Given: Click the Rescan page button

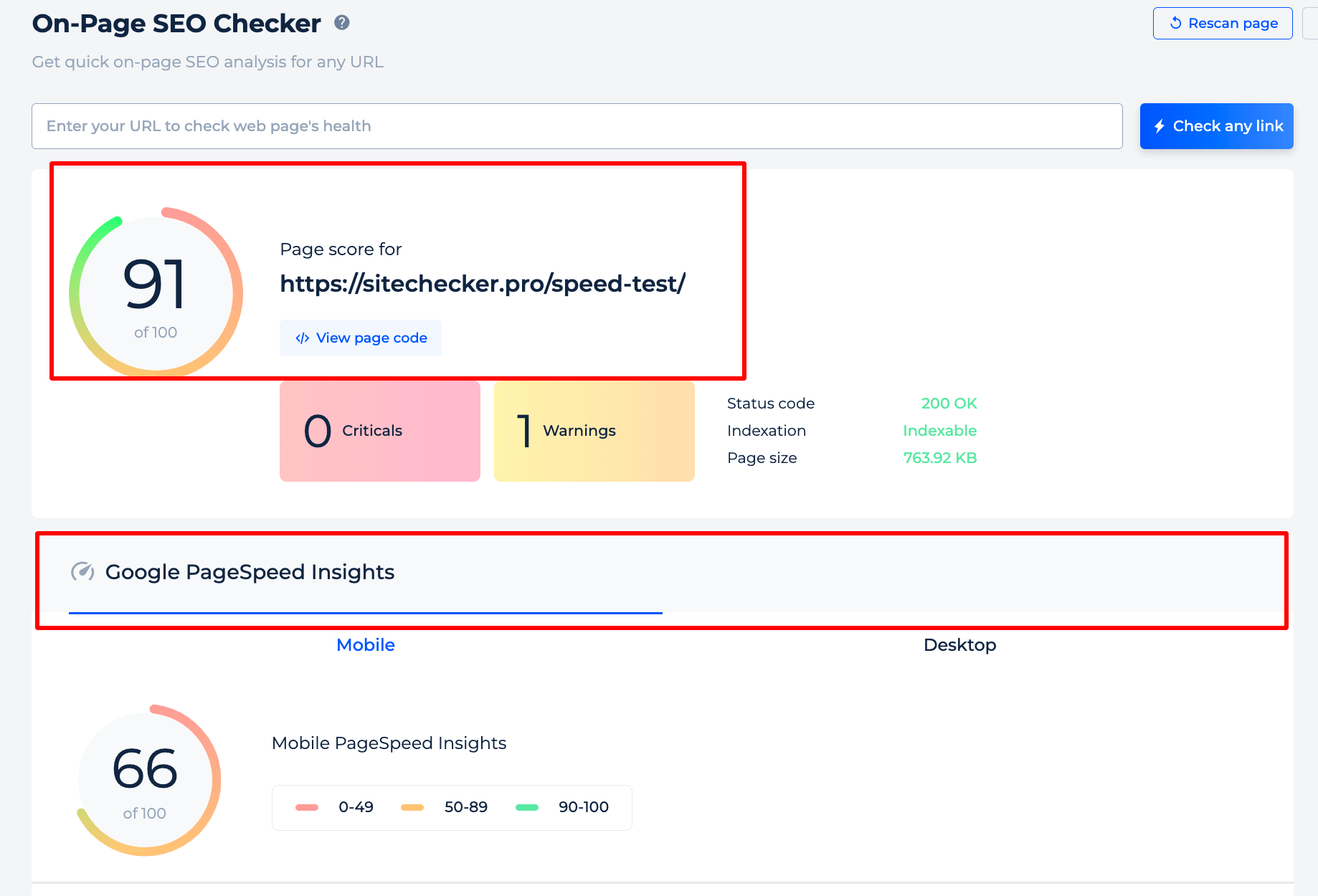Looking at the screenshot, I should [x=1223, y=23].
